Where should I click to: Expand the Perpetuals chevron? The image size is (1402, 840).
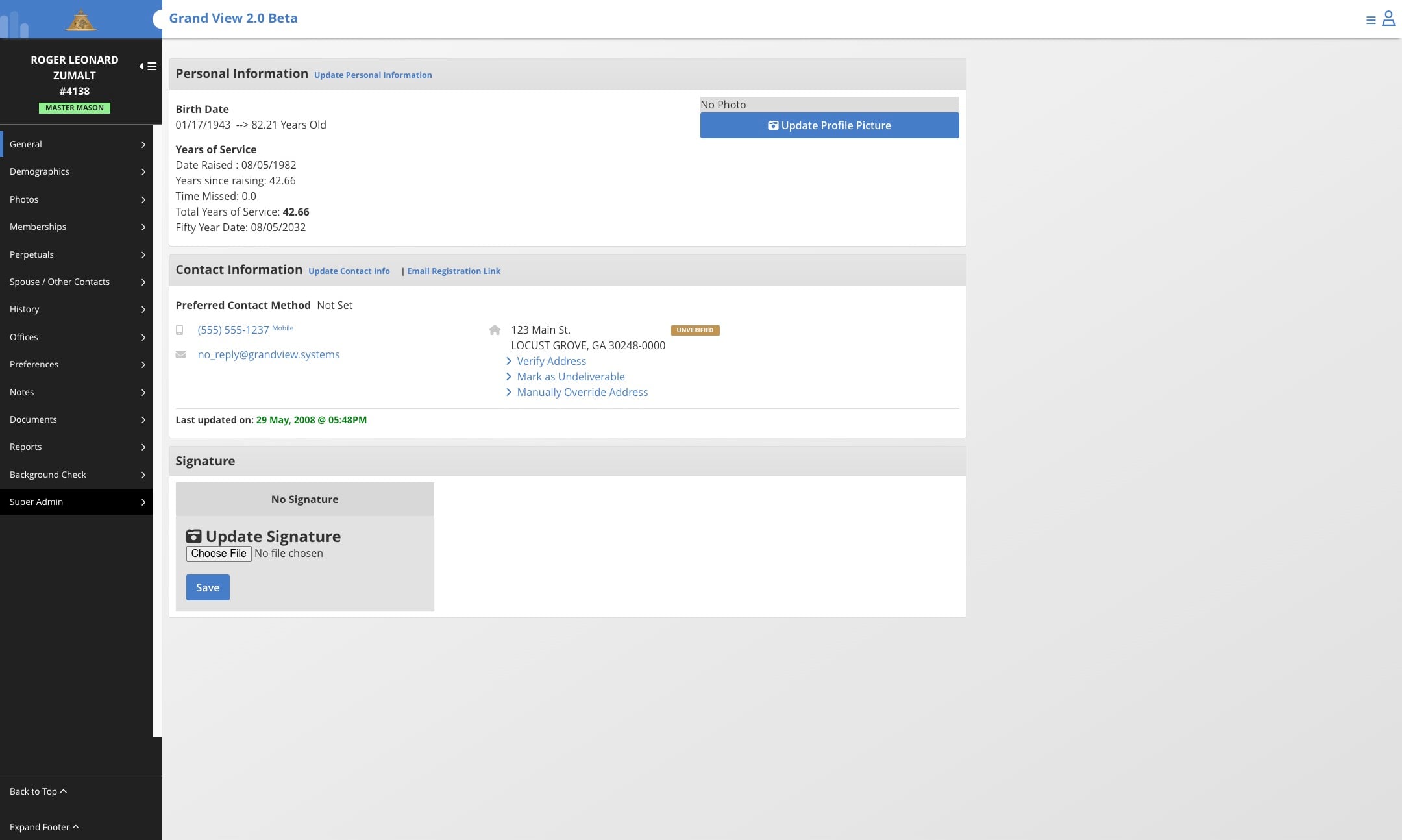(x=143, y=255)
